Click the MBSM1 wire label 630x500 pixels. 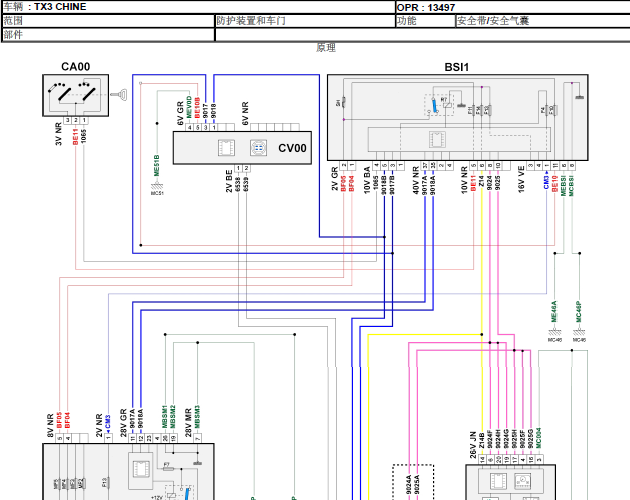tap(165, 417)
